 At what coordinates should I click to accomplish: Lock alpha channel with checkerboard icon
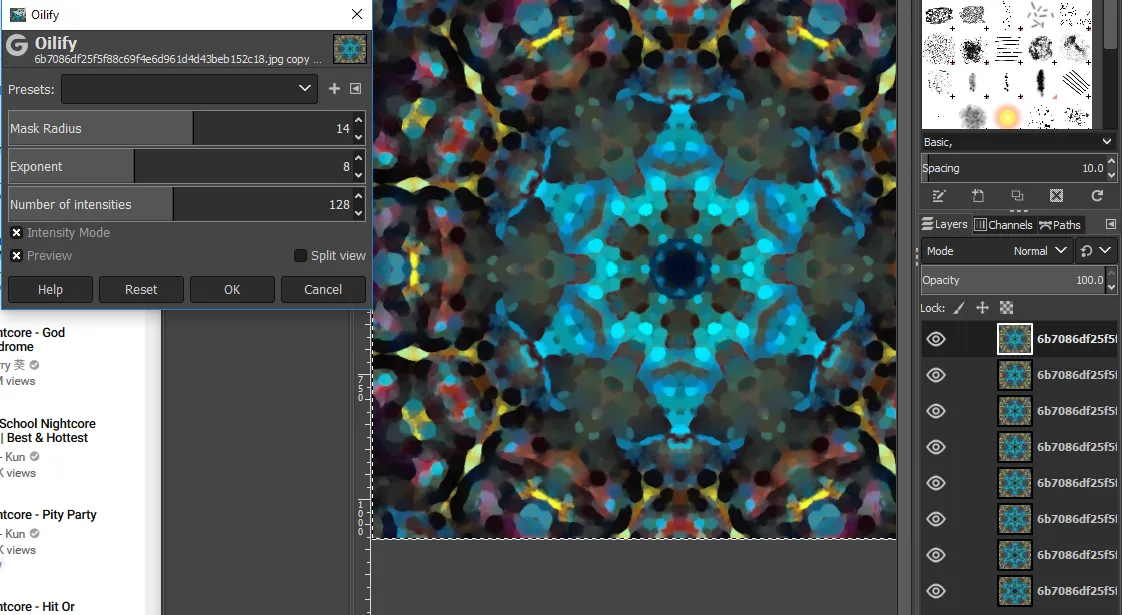point(1006,308)
